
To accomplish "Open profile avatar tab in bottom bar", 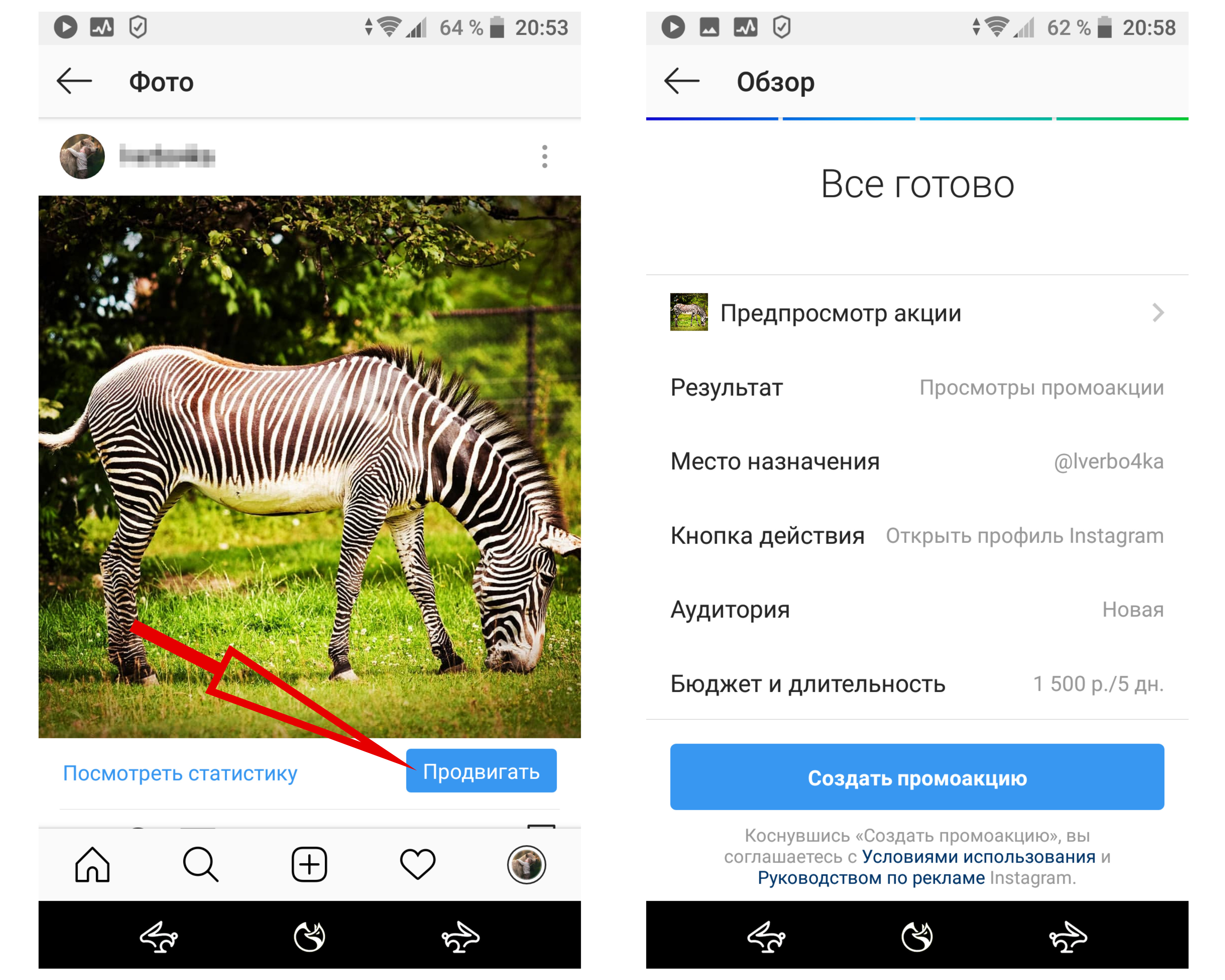I will tap(526, 864).
